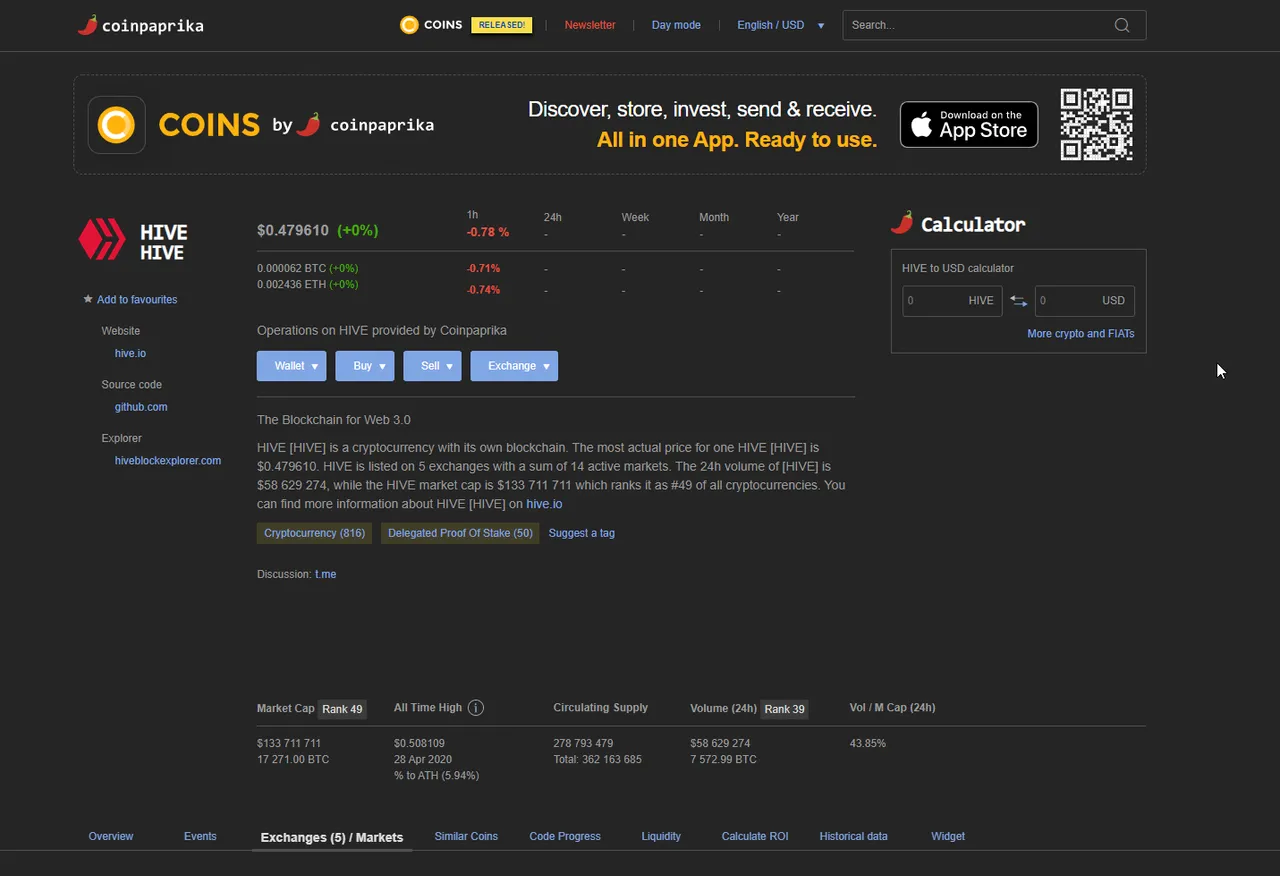Open the English / USD dropdown
Viewport: 1280px width, 876px height.
781,25
